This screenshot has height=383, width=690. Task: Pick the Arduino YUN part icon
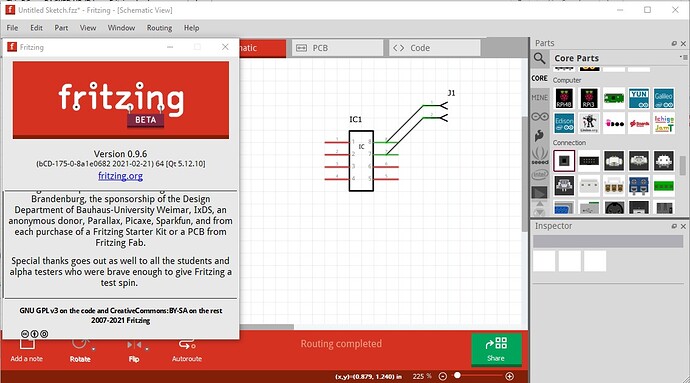pyautogui.click(x=639, y=98)
